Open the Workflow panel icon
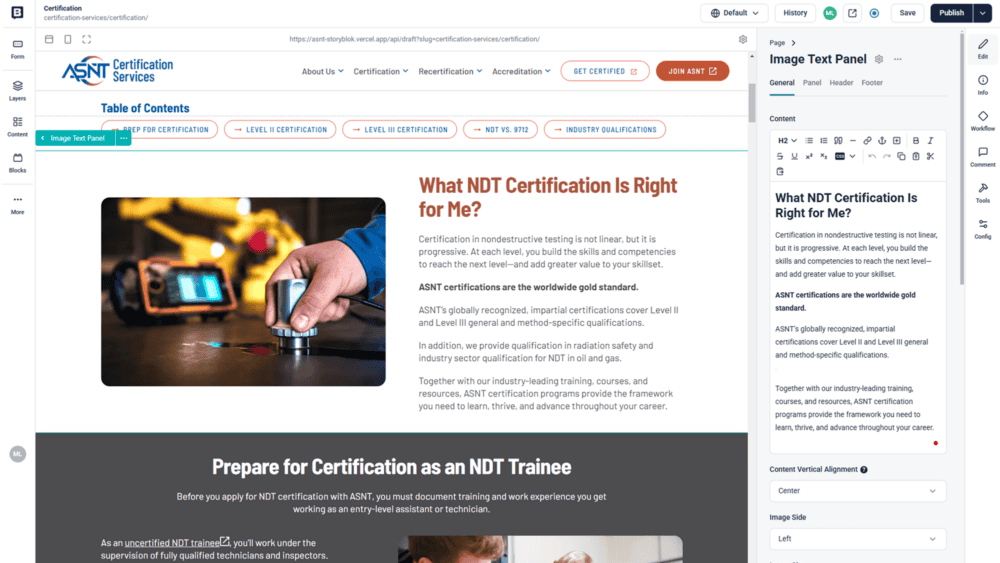 tap(983, 121)
